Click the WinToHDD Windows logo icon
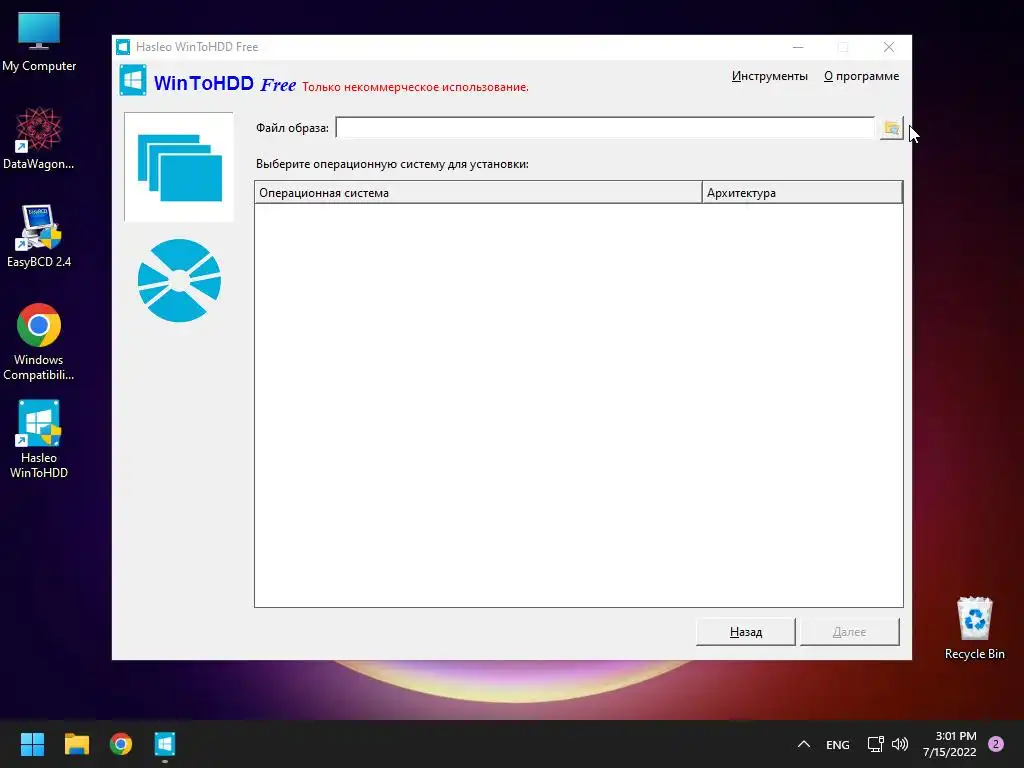Screen dimensions: 1024x768 (133, 80)
